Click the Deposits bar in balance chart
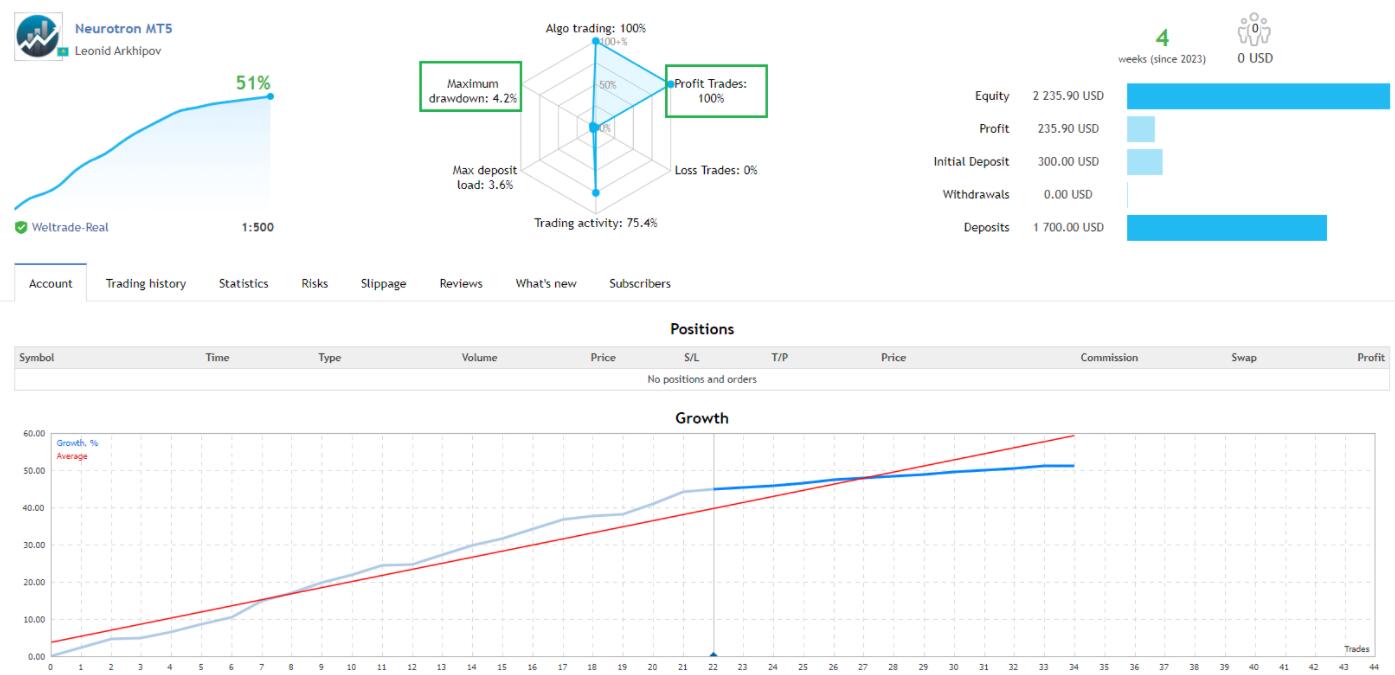Screen dimensions: 1395x675 pos(1226,227)
